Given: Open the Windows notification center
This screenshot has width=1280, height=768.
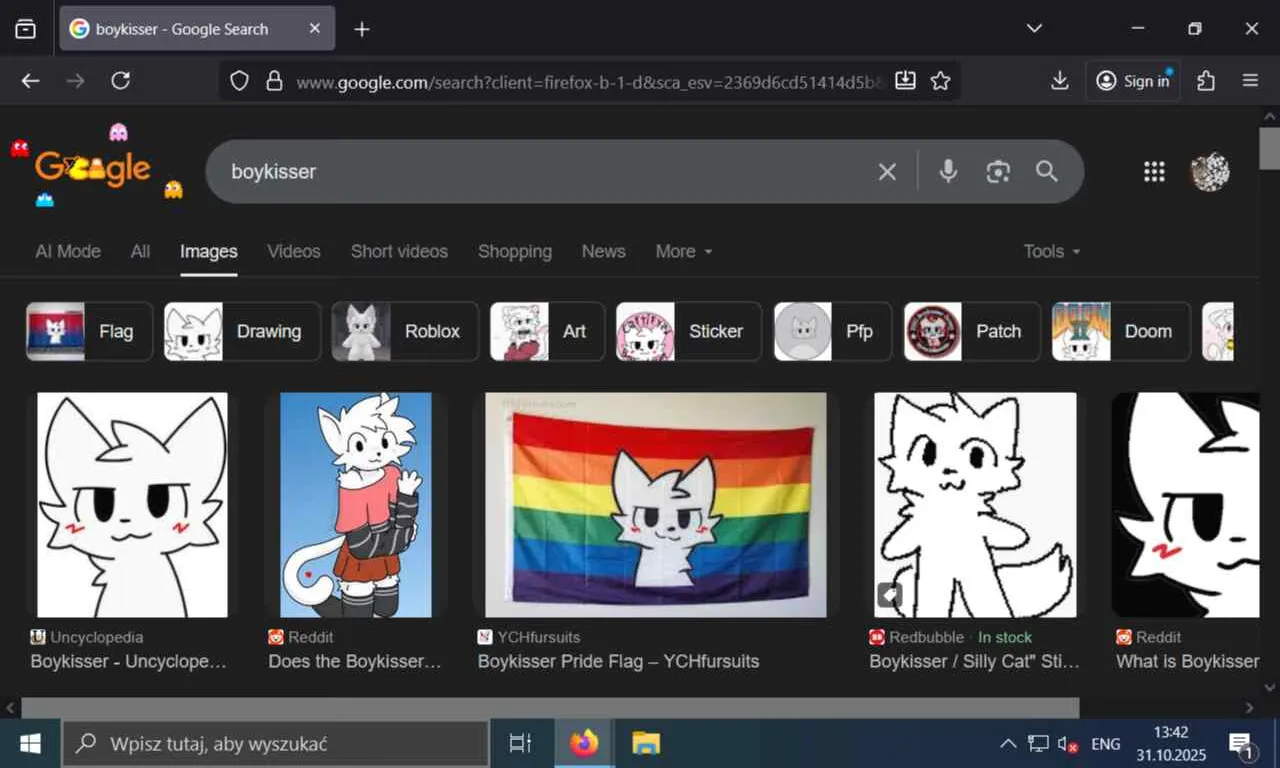Looking at the screenshot, I should click(1242, 744).
